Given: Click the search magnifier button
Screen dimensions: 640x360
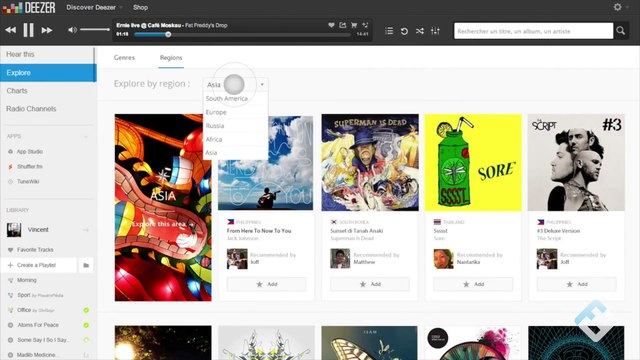Looking at the screenshot, I should coord(621,31).
